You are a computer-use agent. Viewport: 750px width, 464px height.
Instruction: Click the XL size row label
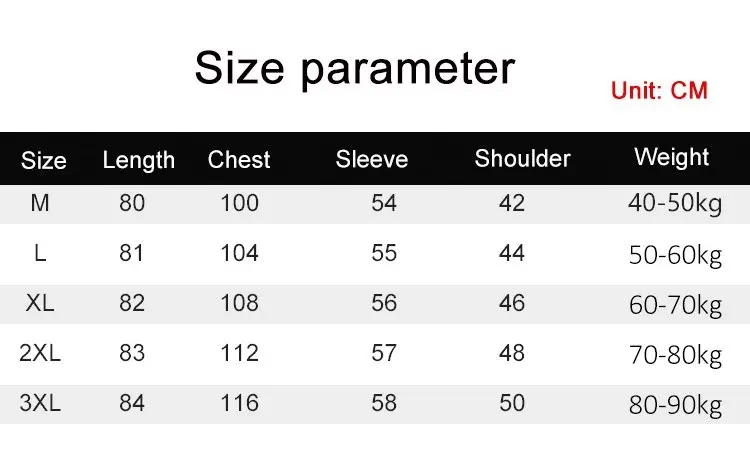40,304
